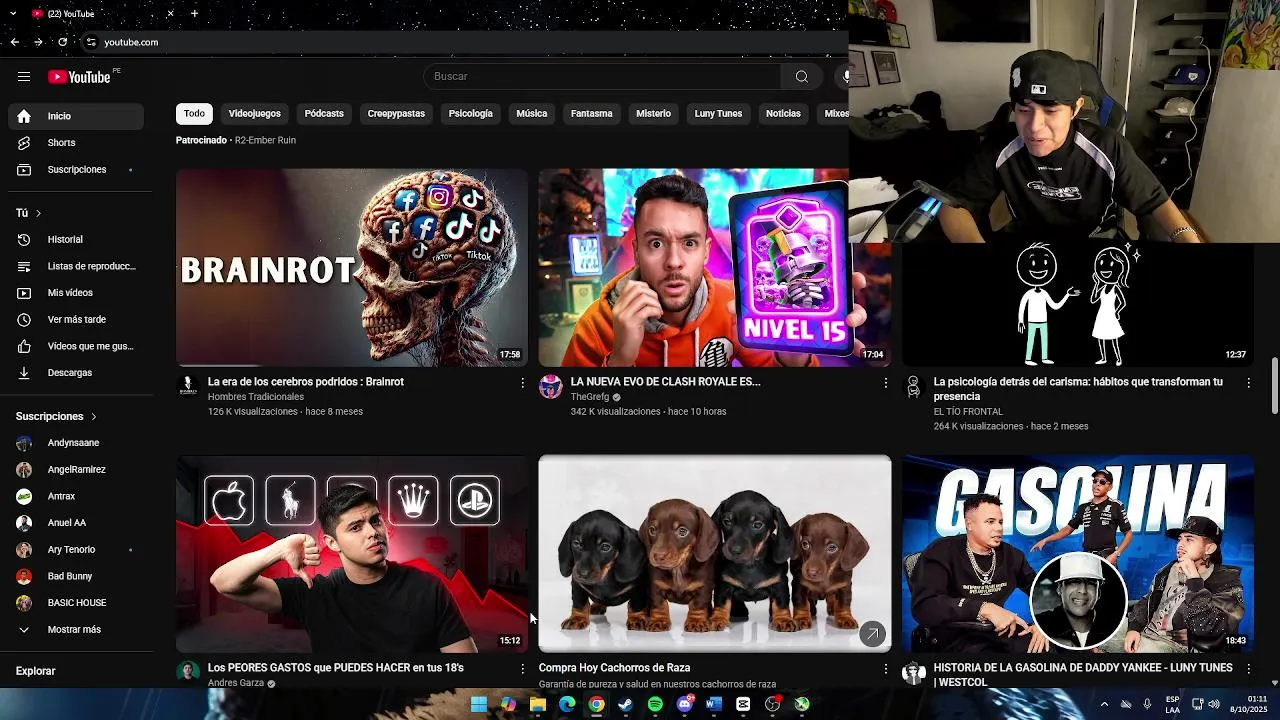Image resolution: width=1280 pixels, height=720 pixels.
Task: Open Ary Tenorio subscription channel
Action: (76, 550)
